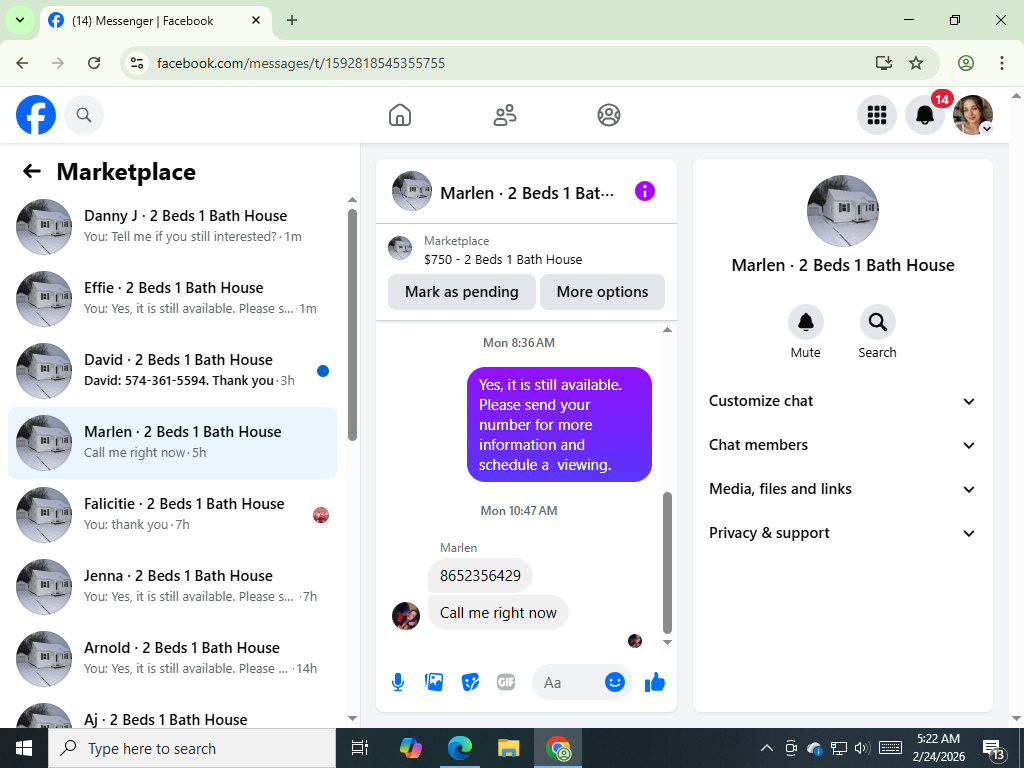1024x768 pixels.
Task: Click the Facebook search magnifier icon
Action: pos(84,115)
